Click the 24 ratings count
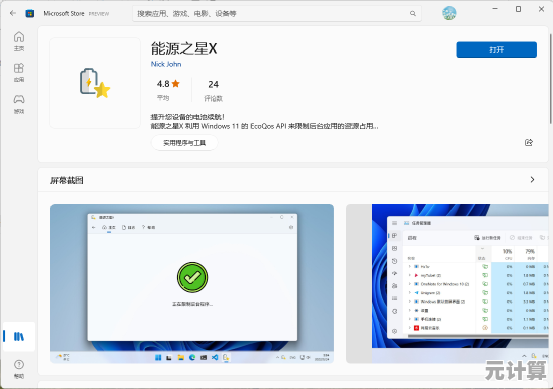This screenshot has height=389, width=553. click(213, 84)
